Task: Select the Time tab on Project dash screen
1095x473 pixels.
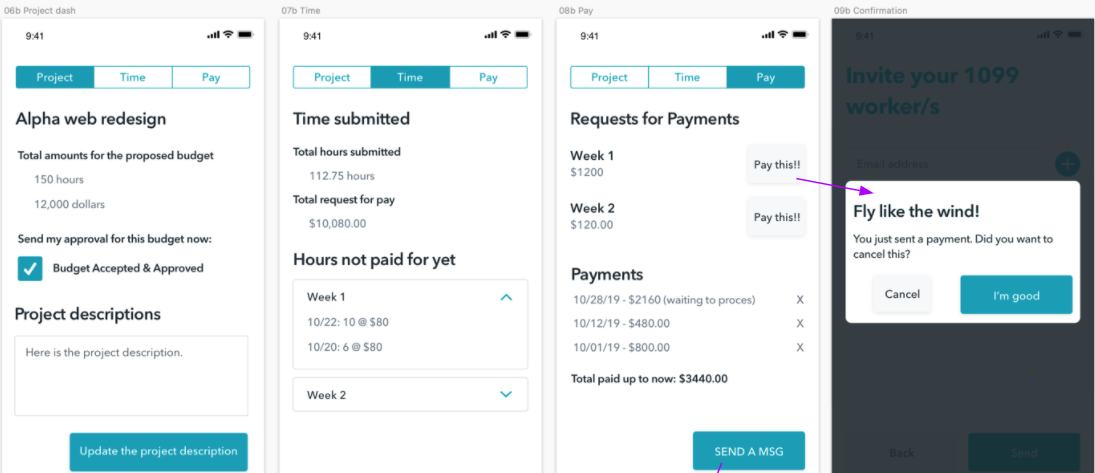Action: click(133, 77)
